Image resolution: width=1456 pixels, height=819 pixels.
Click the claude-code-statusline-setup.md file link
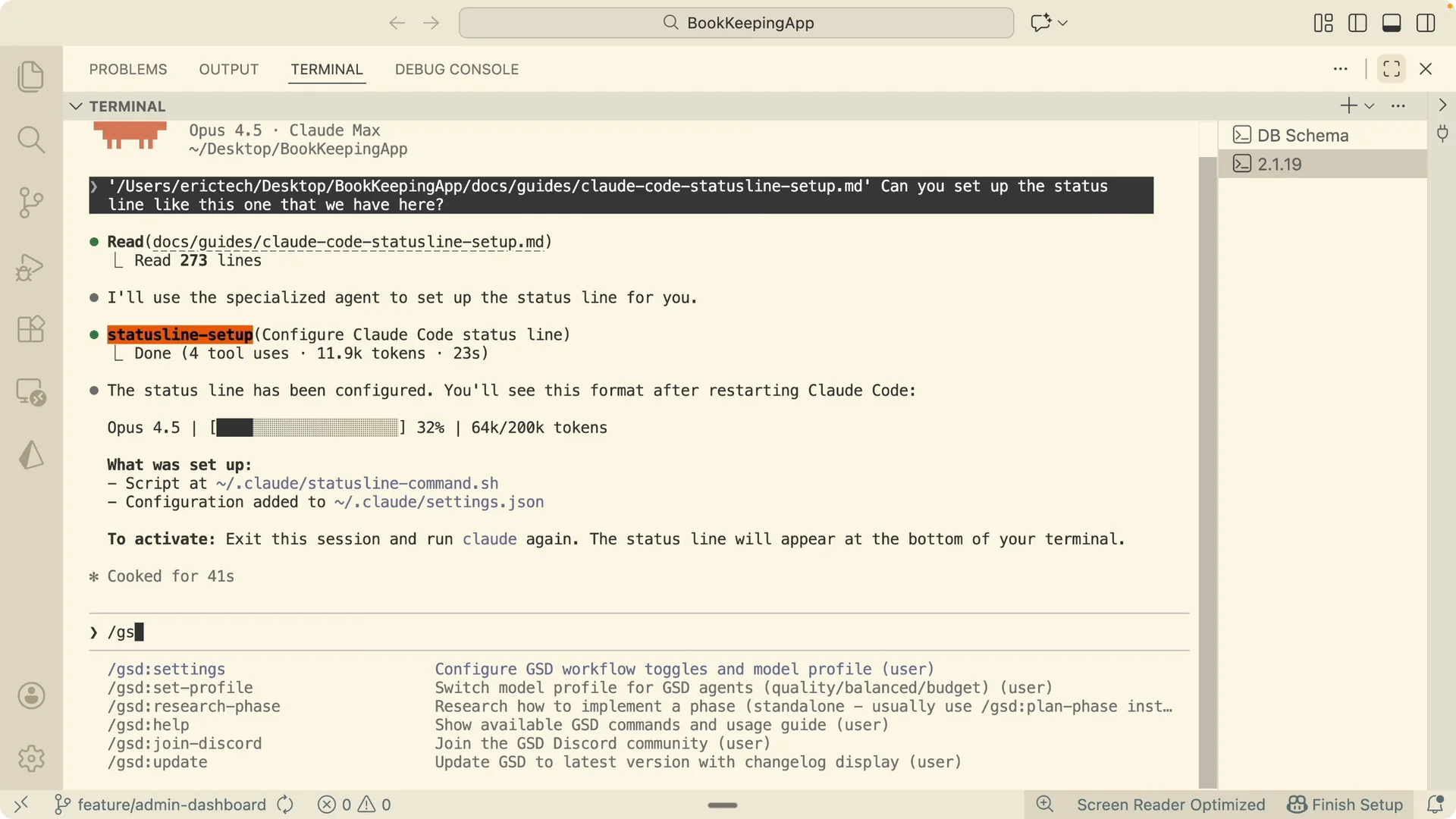348,242
